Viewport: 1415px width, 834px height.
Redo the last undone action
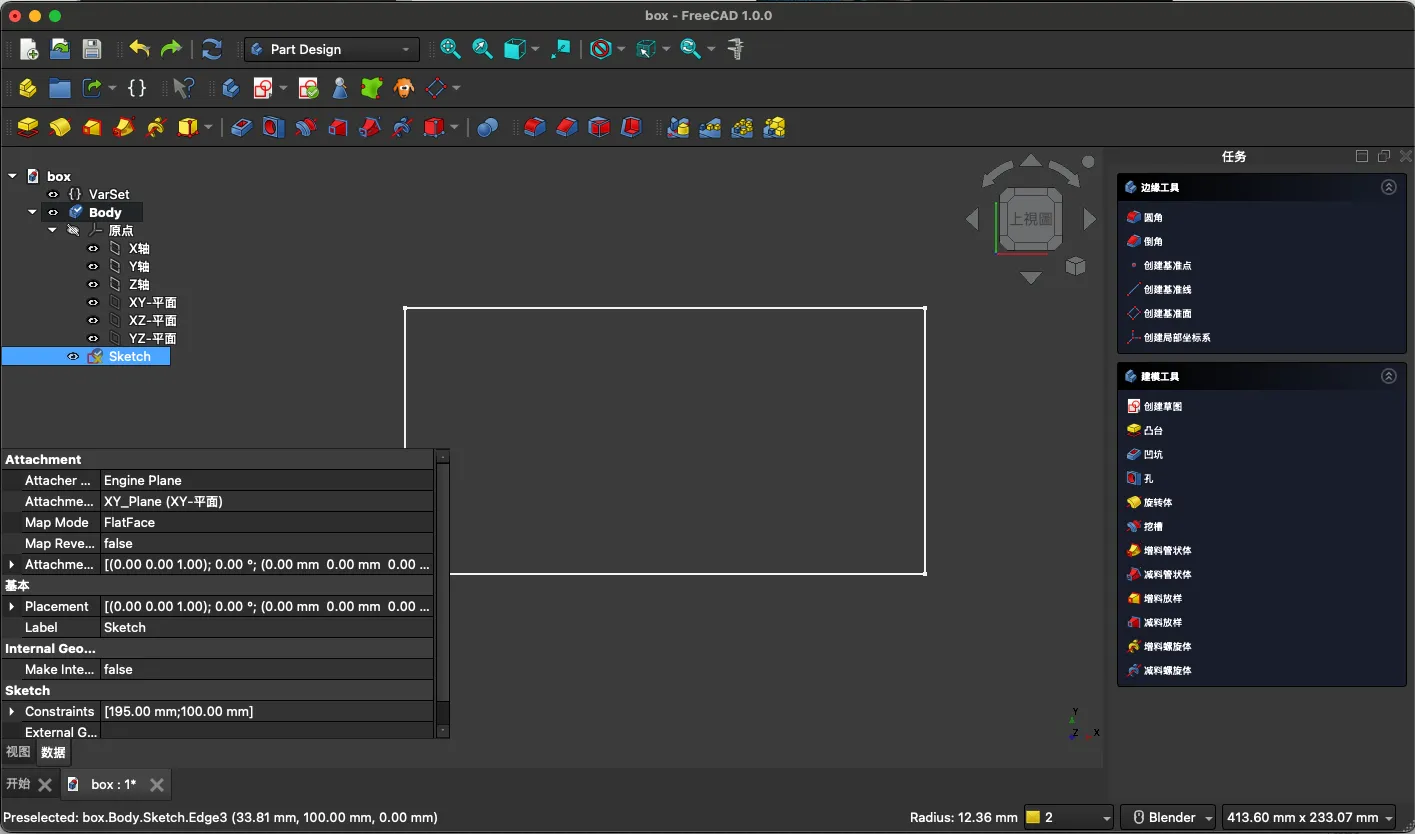tap(171, 49)
